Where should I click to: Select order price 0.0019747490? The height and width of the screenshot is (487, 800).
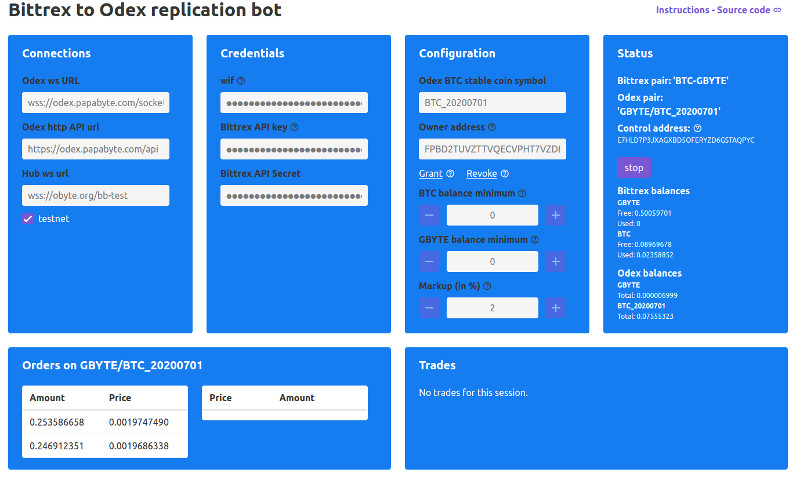pyautogui.click(x=139, y=422)
